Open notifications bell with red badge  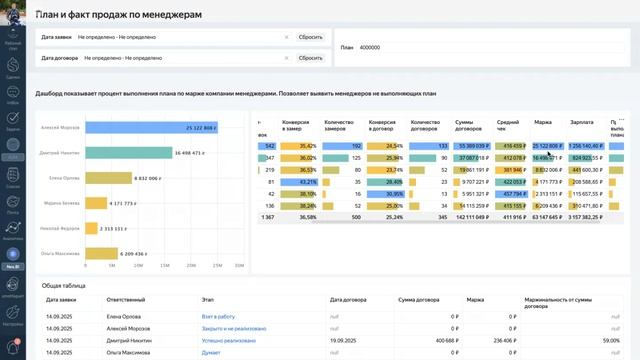(x=13, y=347)
